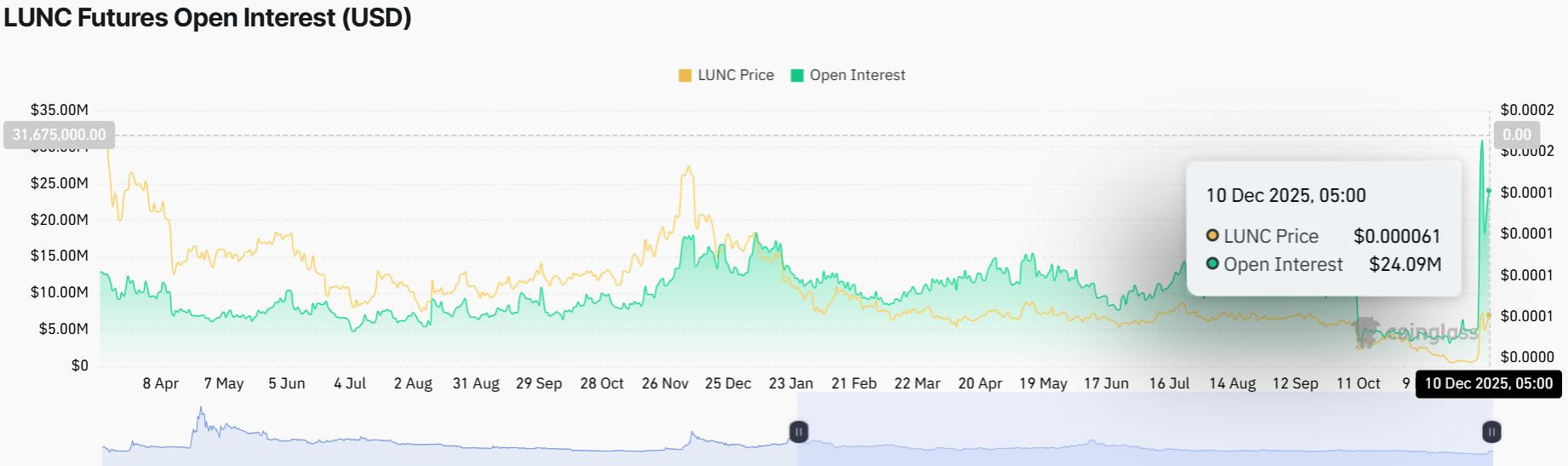This screenshot has height=466, width=1568.
Task: Click the yellow LUNC Price tooltip marker
Action: pos(1212,236)
